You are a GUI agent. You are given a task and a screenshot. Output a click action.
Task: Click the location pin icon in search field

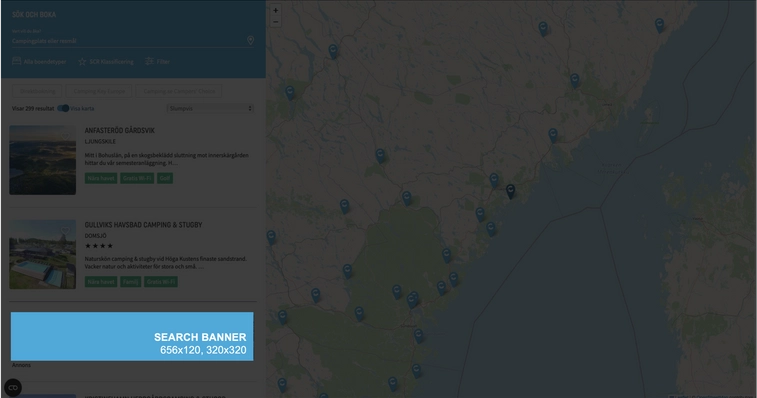point(250,41)
